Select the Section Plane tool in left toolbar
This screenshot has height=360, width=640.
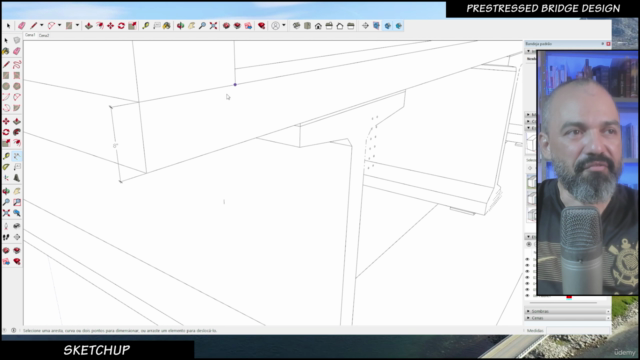17,237
